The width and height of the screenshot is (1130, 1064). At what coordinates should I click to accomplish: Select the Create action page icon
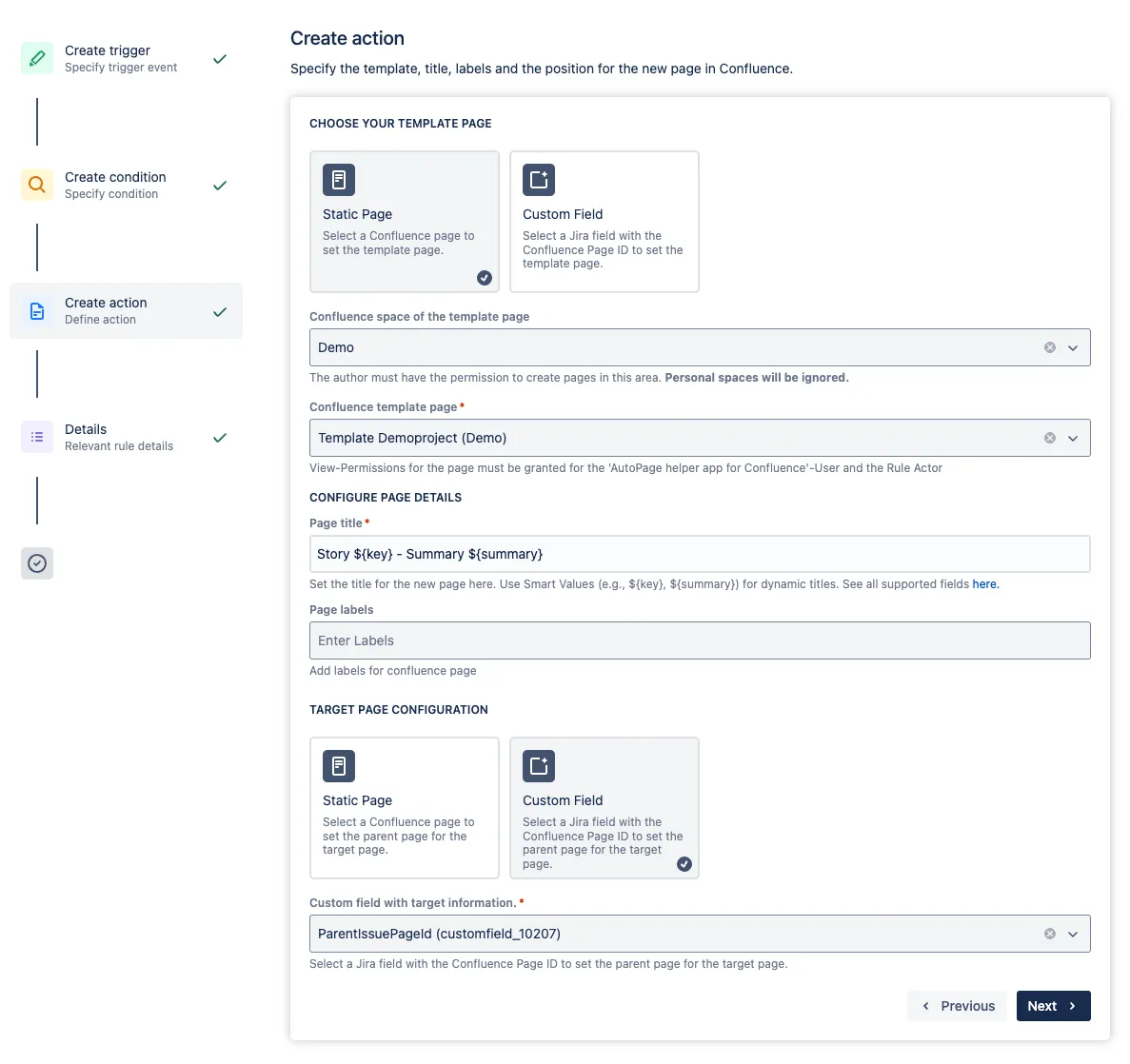pos(36,310)
